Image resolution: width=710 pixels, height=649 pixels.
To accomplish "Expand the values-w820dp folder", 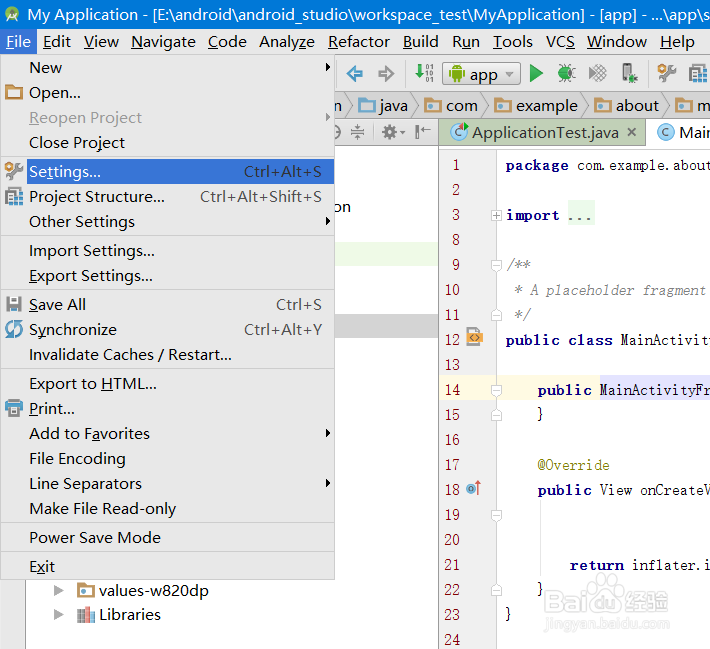I will tap(58, 591).
